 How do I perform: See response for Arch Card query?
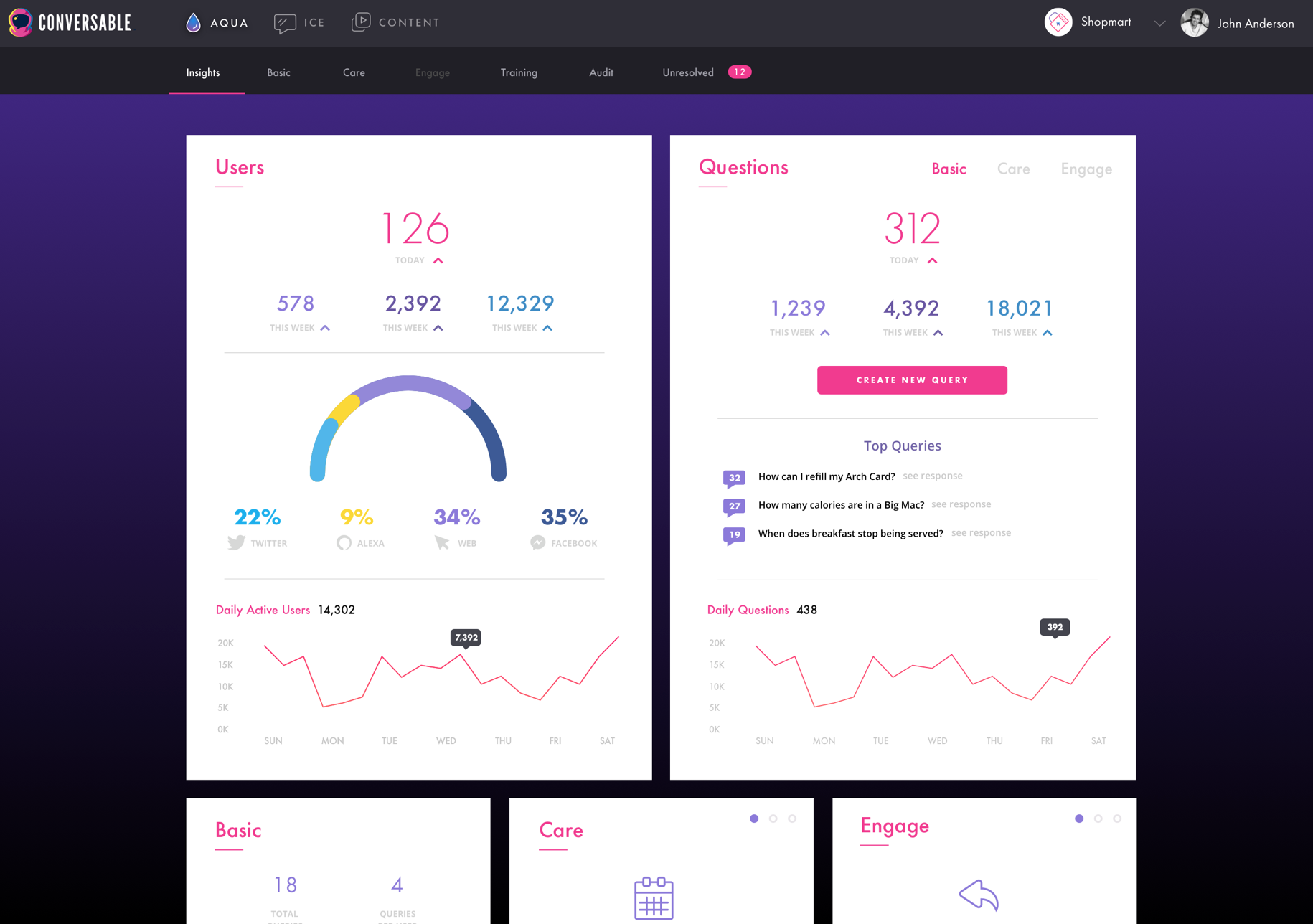click(932, 476)
